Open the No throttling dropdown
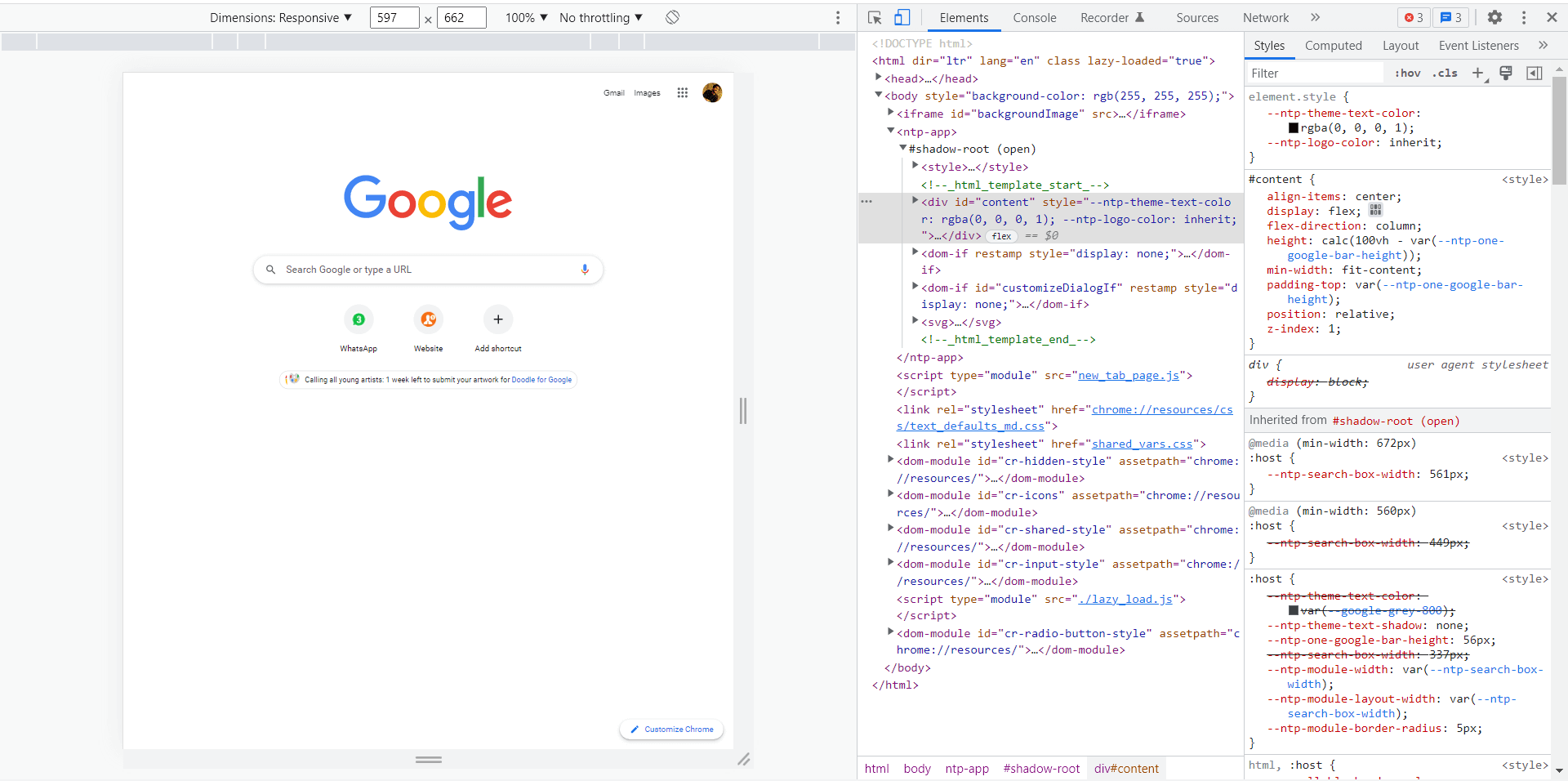 point(599,17)
